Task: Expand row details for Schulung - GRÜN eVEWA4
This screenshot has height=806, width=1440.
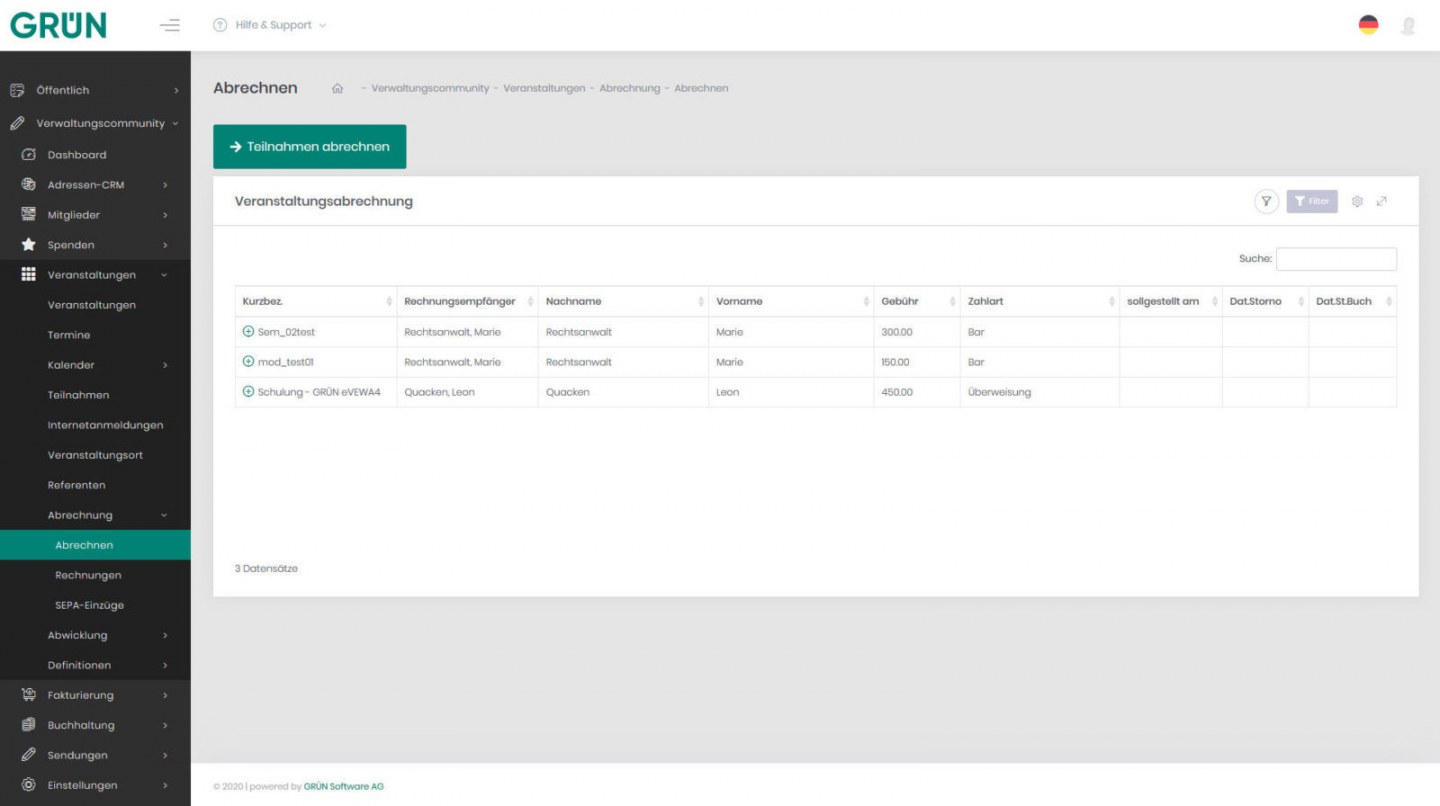Action: 248,391
